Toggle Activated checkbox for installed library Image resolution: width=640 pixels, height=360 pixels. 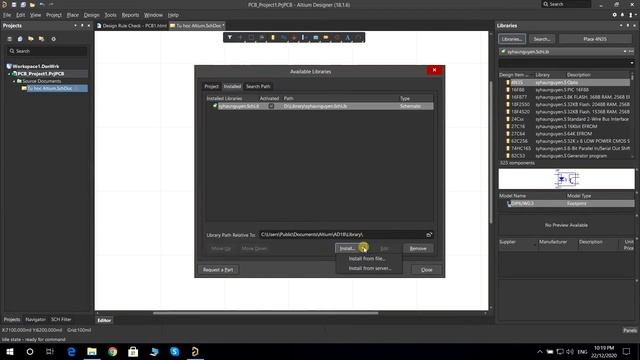(x=271, y=106)
